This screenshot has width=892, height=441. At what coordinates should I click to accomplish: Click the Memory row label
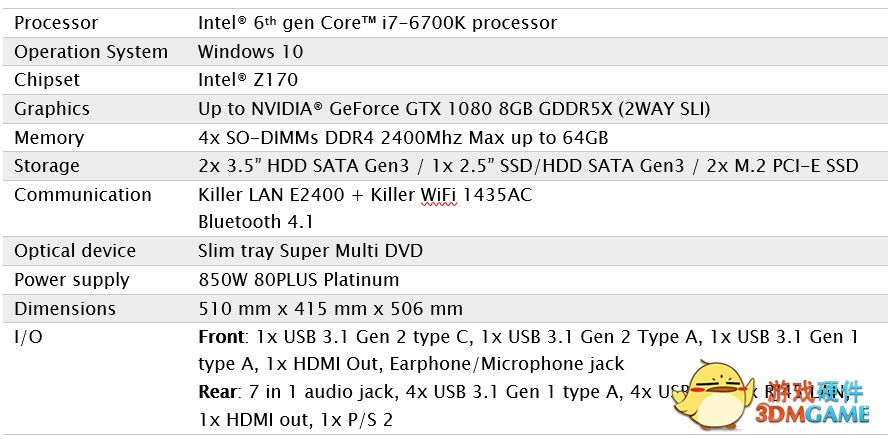click(49, 138)
